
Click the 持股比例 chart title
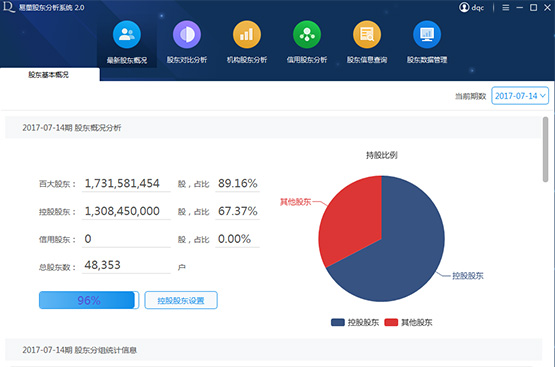[382, 155]
